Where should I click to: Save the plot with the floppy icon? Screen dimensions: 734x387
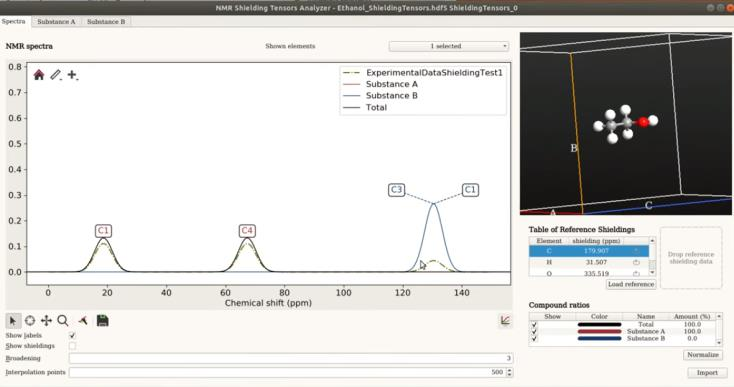(103, 321)
